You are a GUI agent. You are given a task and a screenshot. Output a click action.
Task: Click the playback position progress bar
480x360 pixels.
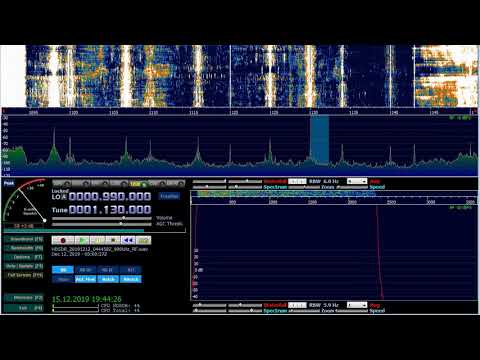[x=94, y=231]
